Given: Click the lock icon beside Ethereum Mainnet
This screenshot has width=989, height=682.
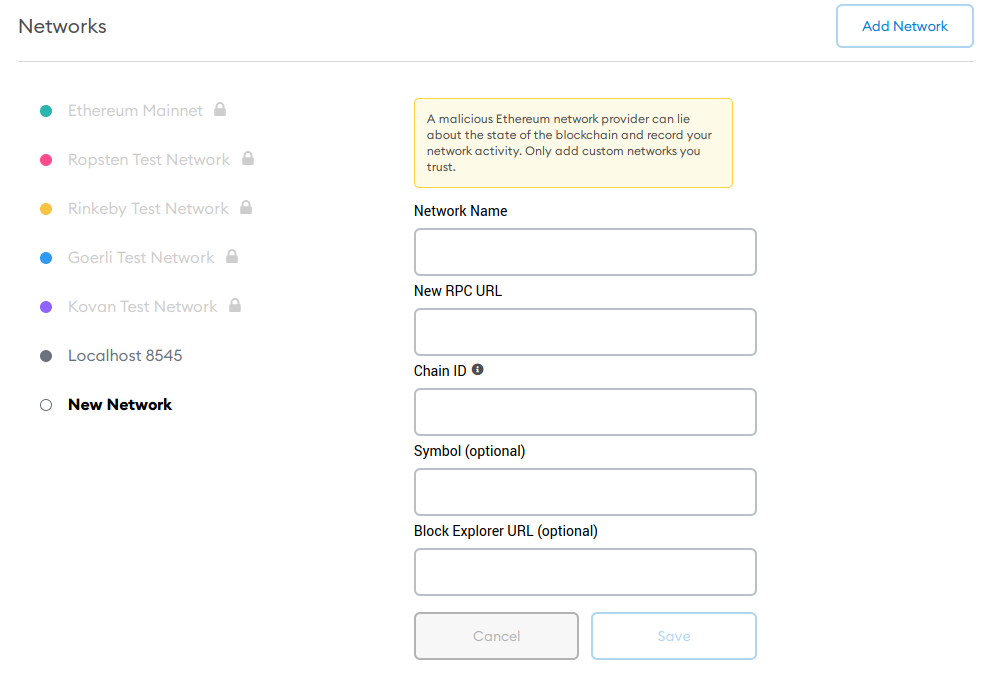Looking at the screenshot, I should [220, 109].
